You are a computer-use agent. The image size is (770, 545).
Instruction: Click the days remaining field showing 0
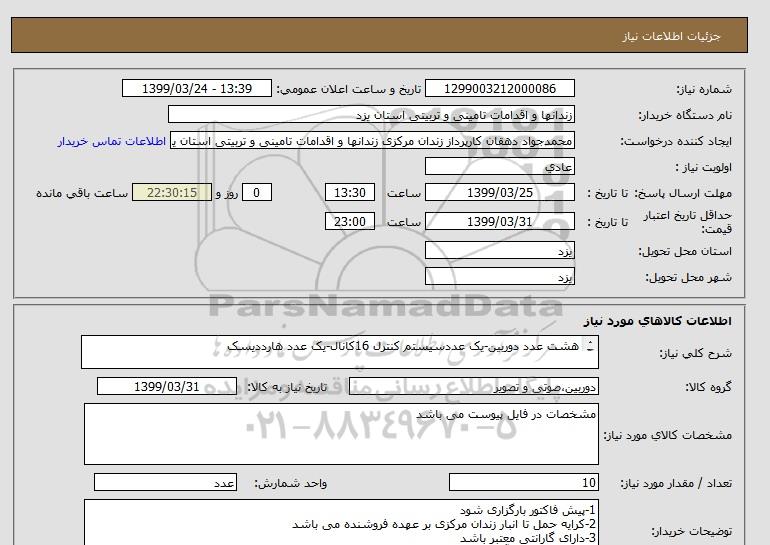click(x=256, y=192)
